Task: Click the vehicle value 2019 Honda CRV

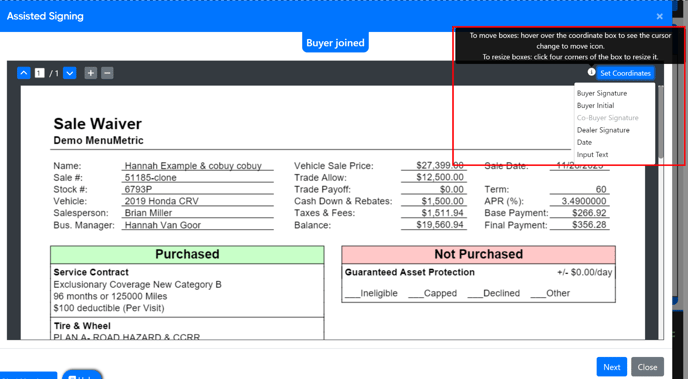Action: pyautogui.click(x=161, y=201)
